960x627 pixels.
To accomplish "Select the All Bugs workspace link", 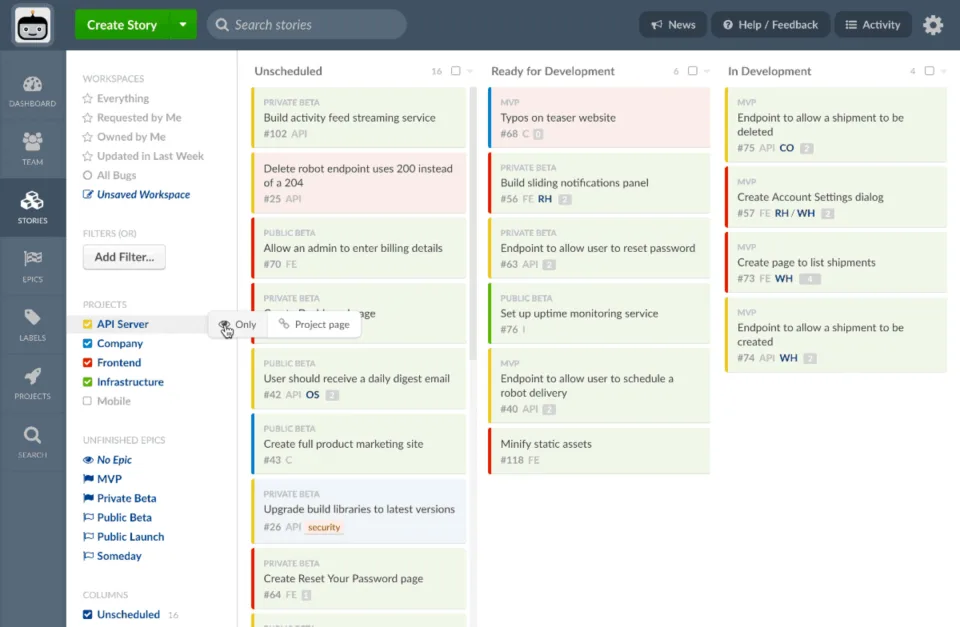I will pos(116,176).
